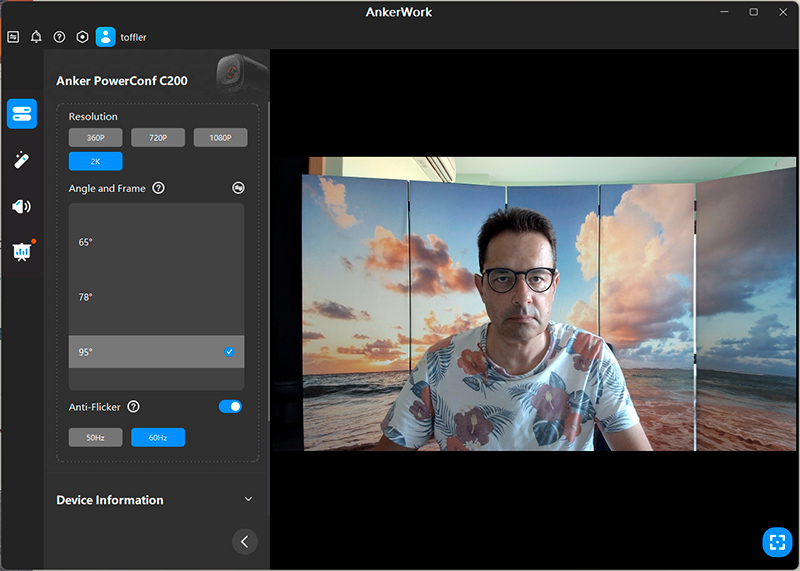Set resolution to 1080P
800x571 pixels.
pyautogui.click(x=219, y=138)
